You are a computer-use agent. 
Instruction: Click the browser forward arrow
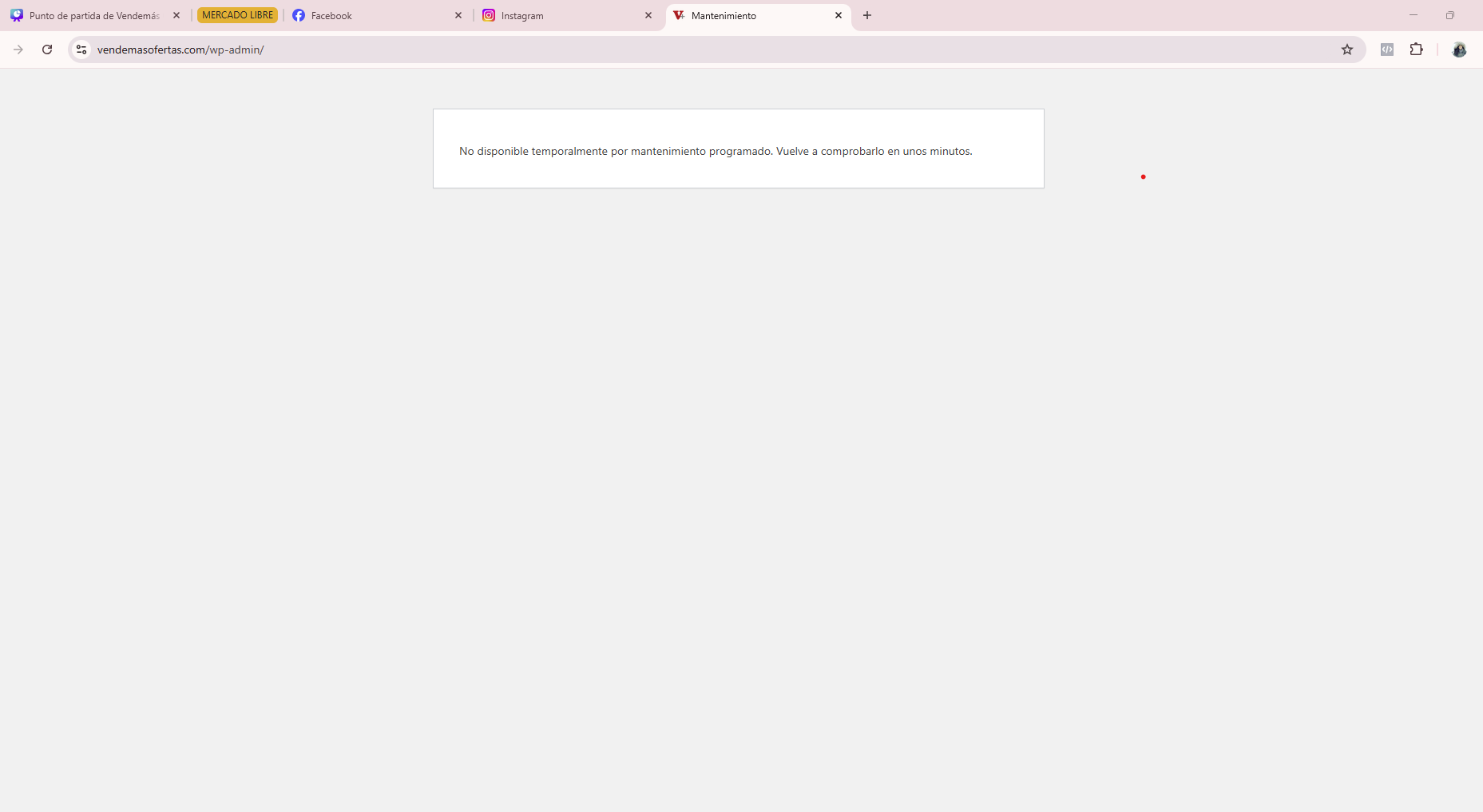[x=18, y=50]
